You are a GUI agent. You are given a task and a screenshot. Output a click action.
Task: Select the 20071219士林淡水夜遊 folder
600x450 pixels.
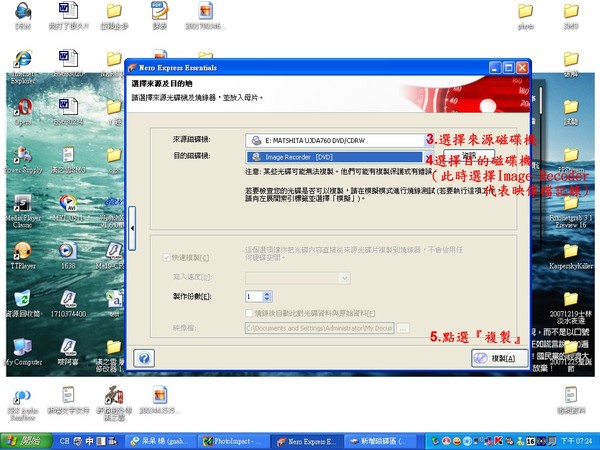pyautogui.click(x=570, y=308)
